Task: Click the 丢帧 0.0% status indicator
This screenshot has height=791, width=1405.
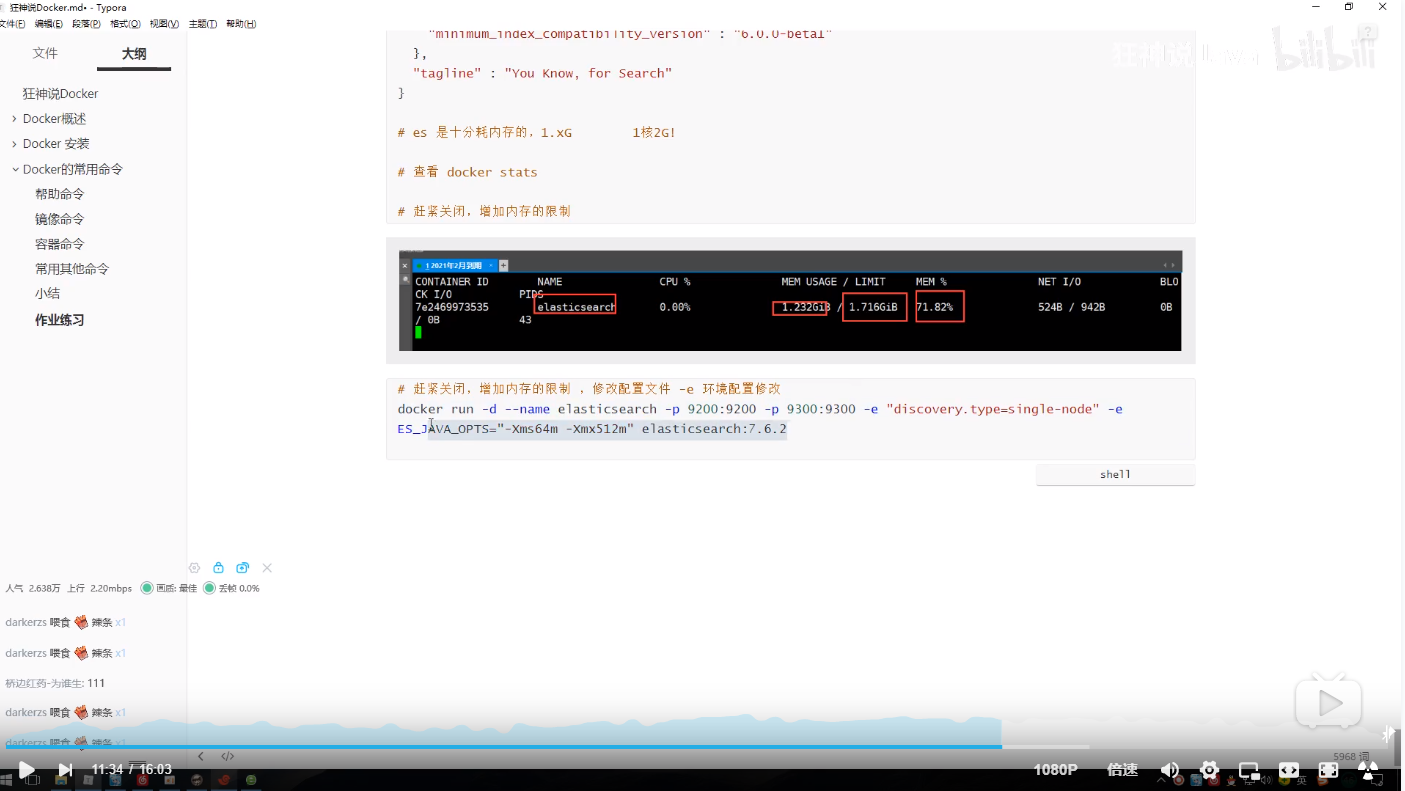Action: (x=231, y=588)
